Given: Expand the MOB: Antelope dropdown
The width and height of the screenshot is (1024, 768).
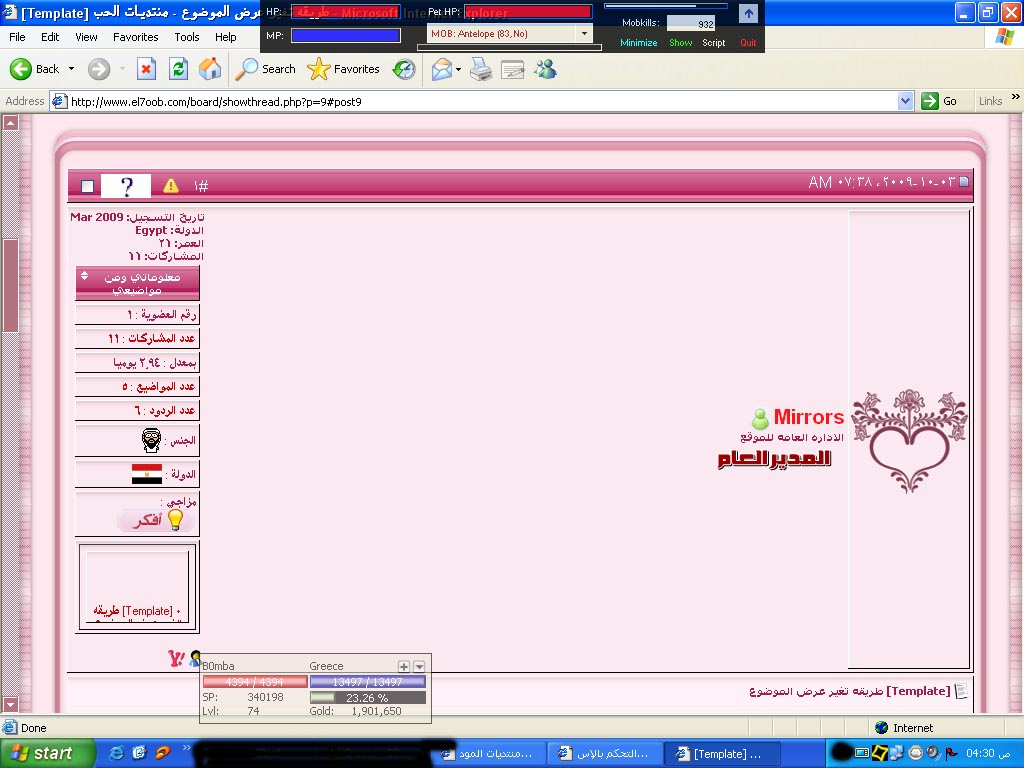Looking at the screenshot, I should coord(584,33).
